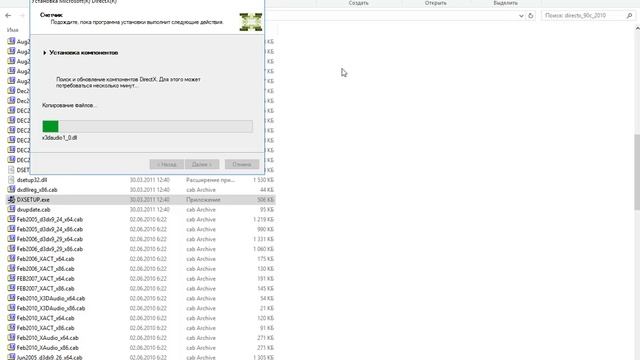The width and height of the screenshot is (640, 360).
Task: Click the Feb2006_XACT_x86.cab file icon
Action: (11, 269)
